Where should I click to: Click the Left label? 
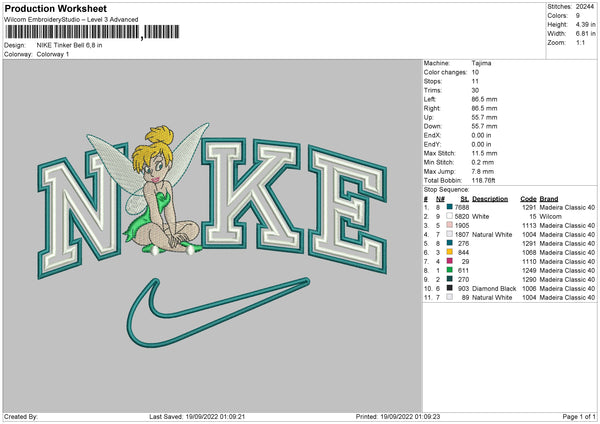pos(430,99)
